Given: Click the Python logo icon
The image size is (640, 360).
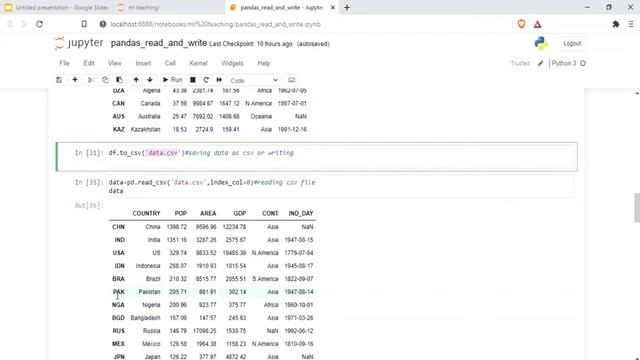Looking at the screenshot, I should click(x=541, y=43).
